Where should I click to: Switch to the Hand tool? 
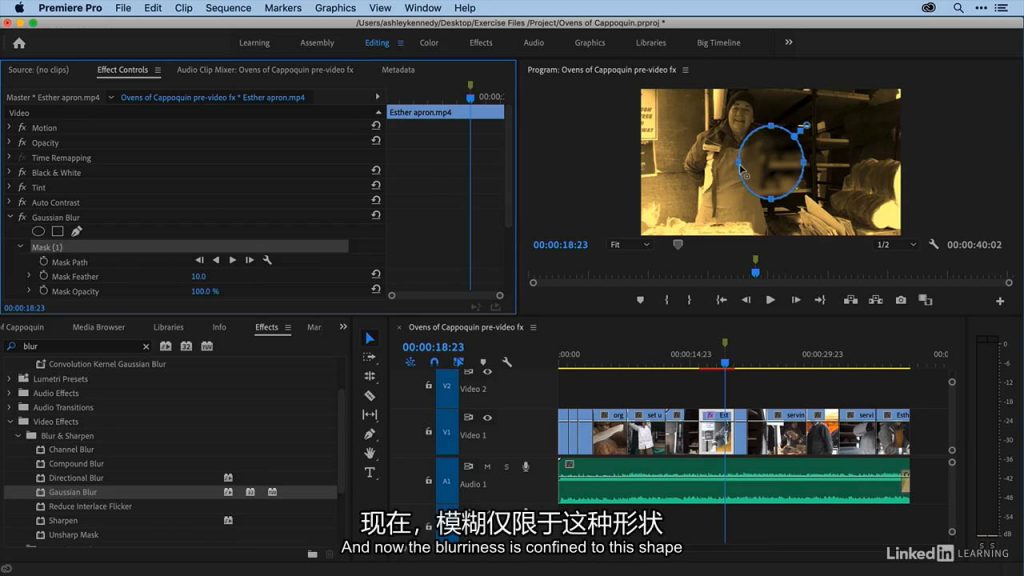[x=370, y=453]
